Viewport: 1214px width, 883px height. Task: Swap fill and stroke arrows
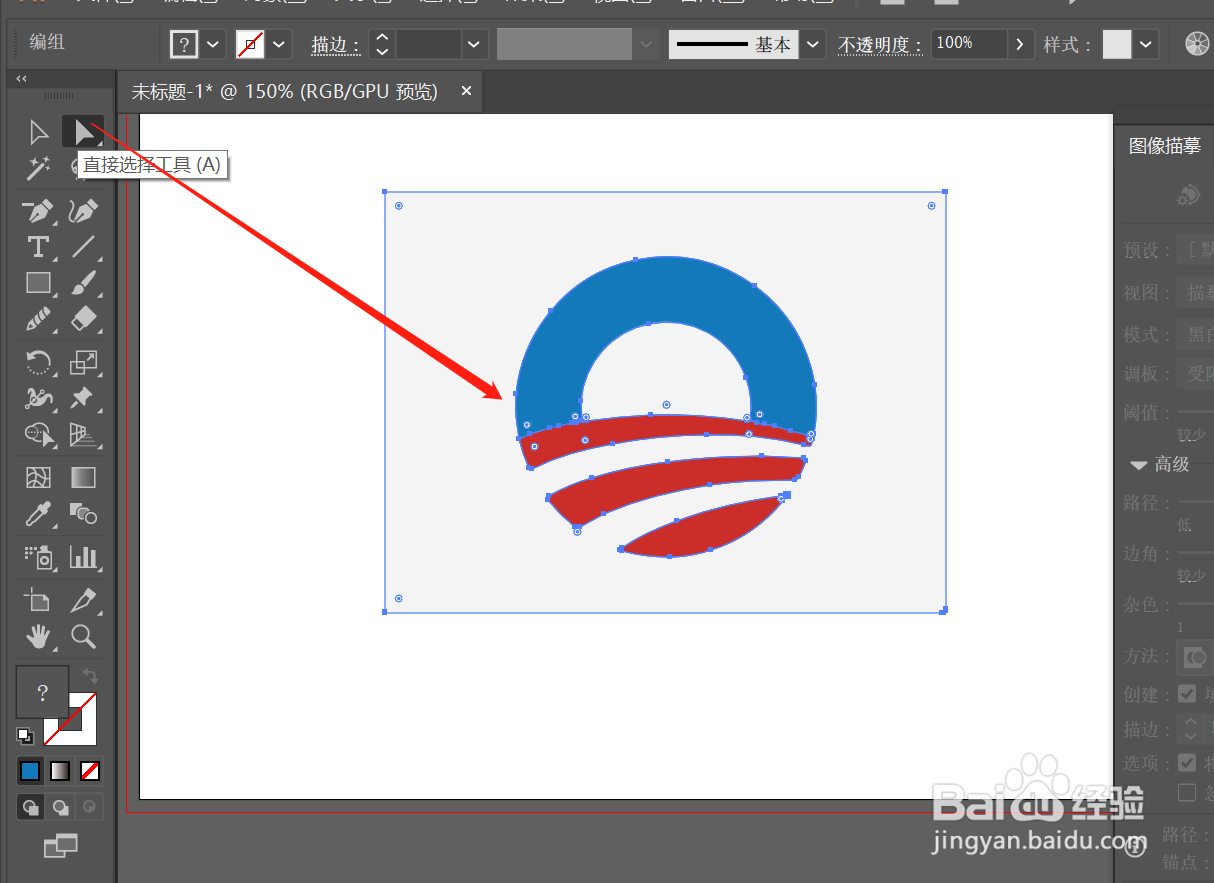point(90,676)
